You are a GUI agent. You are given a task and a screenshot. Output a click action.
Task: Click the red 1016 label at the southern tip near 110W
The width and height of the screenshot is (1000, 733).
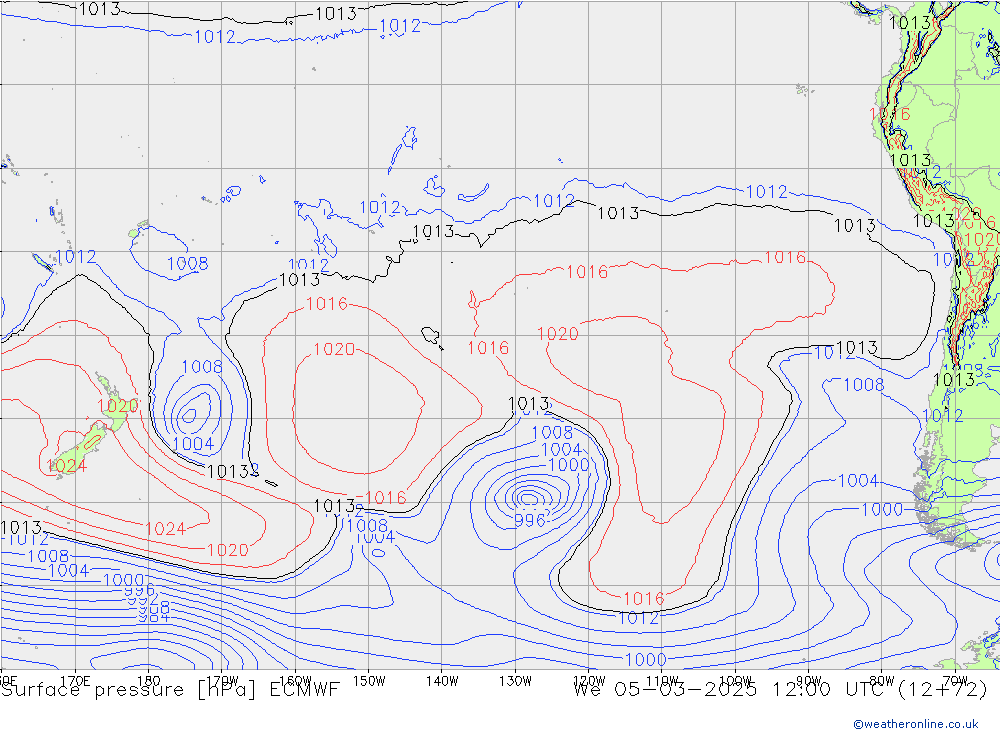pyautogui.click(x=643, y=598)
